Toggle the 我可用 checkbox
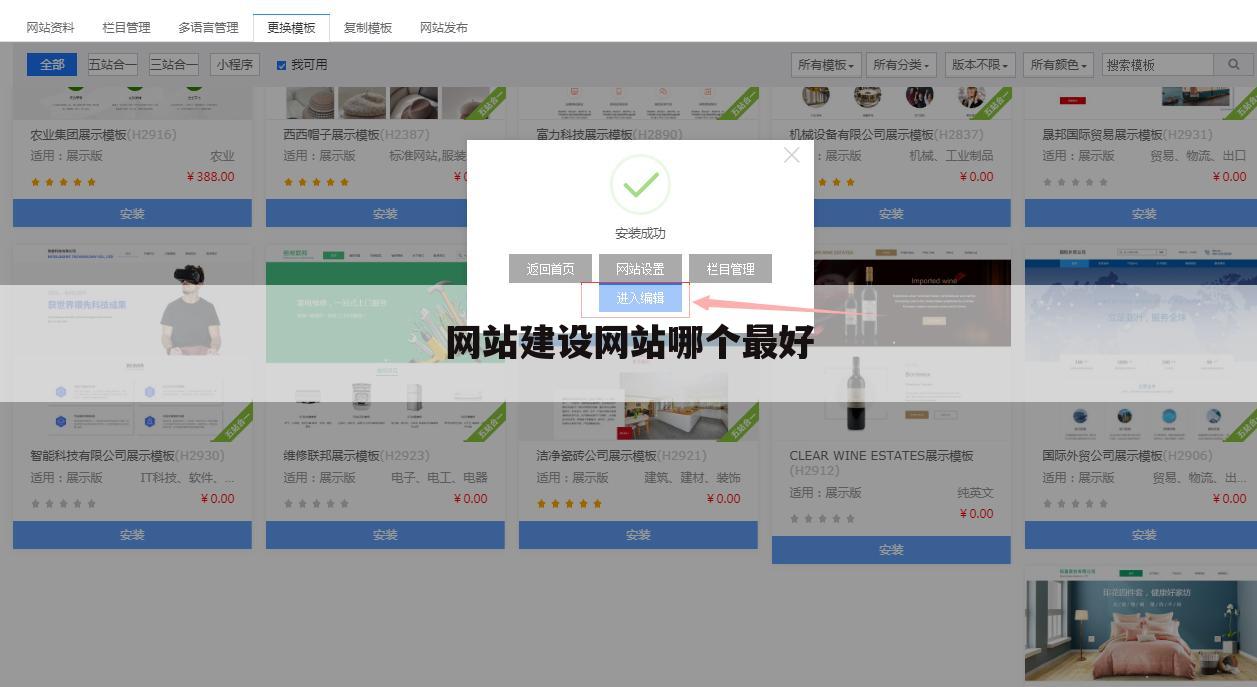The width and height of the screenshot is (1257, 687). (281, 65)
